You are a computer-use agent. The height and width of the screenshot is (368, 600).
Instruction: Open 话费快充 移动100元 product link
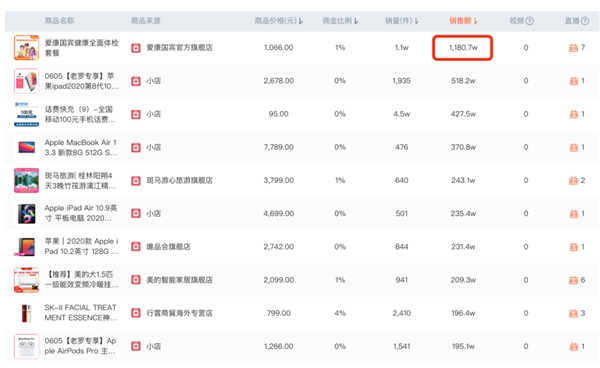(x=80, y=114)
